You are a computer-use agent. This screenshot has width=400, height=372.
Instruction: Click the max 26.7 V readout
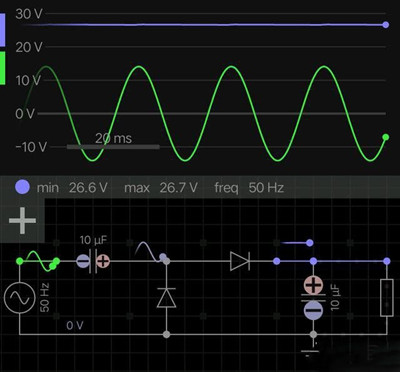pos(161,188)
